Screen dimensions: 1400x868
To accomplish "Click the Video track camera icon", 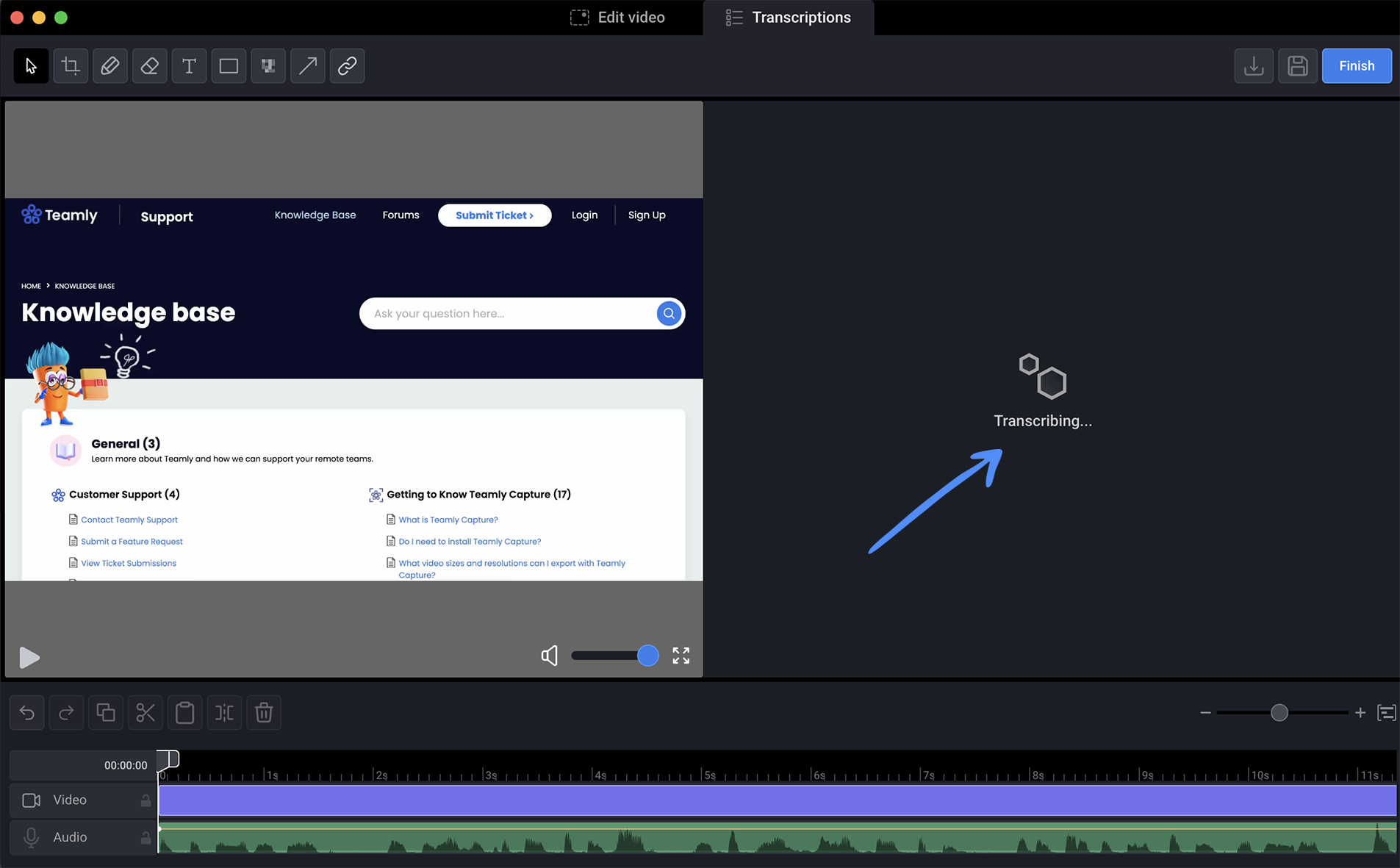I will [x=32, y=800].
